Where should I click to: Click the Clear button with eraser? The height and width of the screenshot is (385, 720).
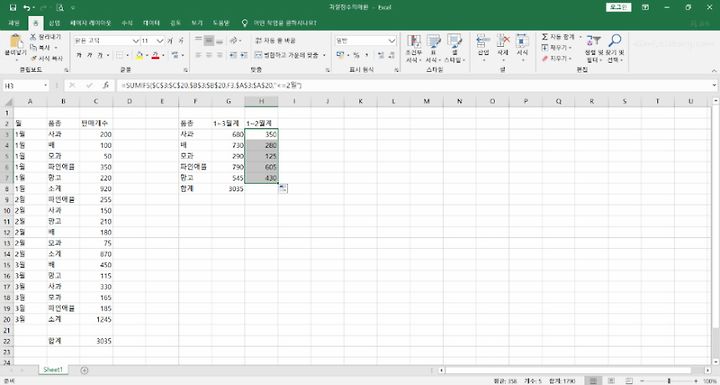point(557,58)
